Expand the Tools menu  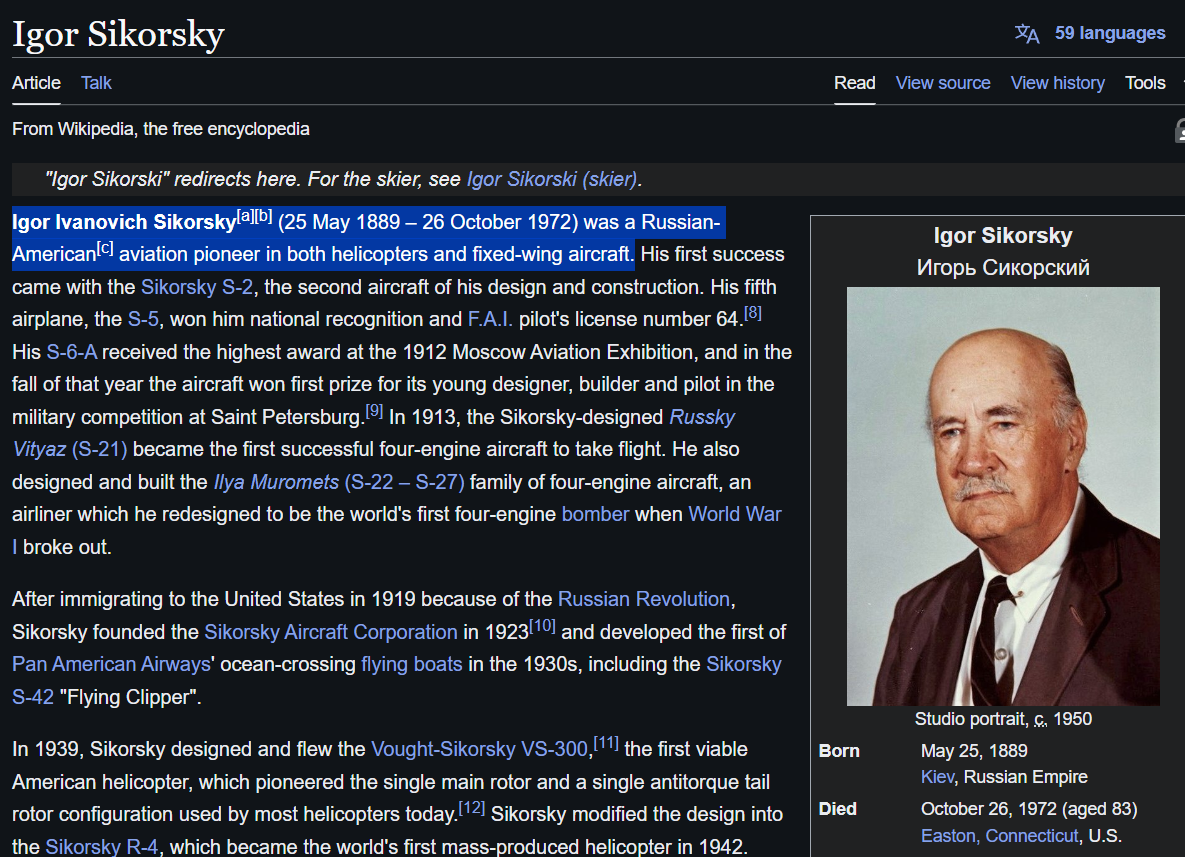(x=1145, y=83)
